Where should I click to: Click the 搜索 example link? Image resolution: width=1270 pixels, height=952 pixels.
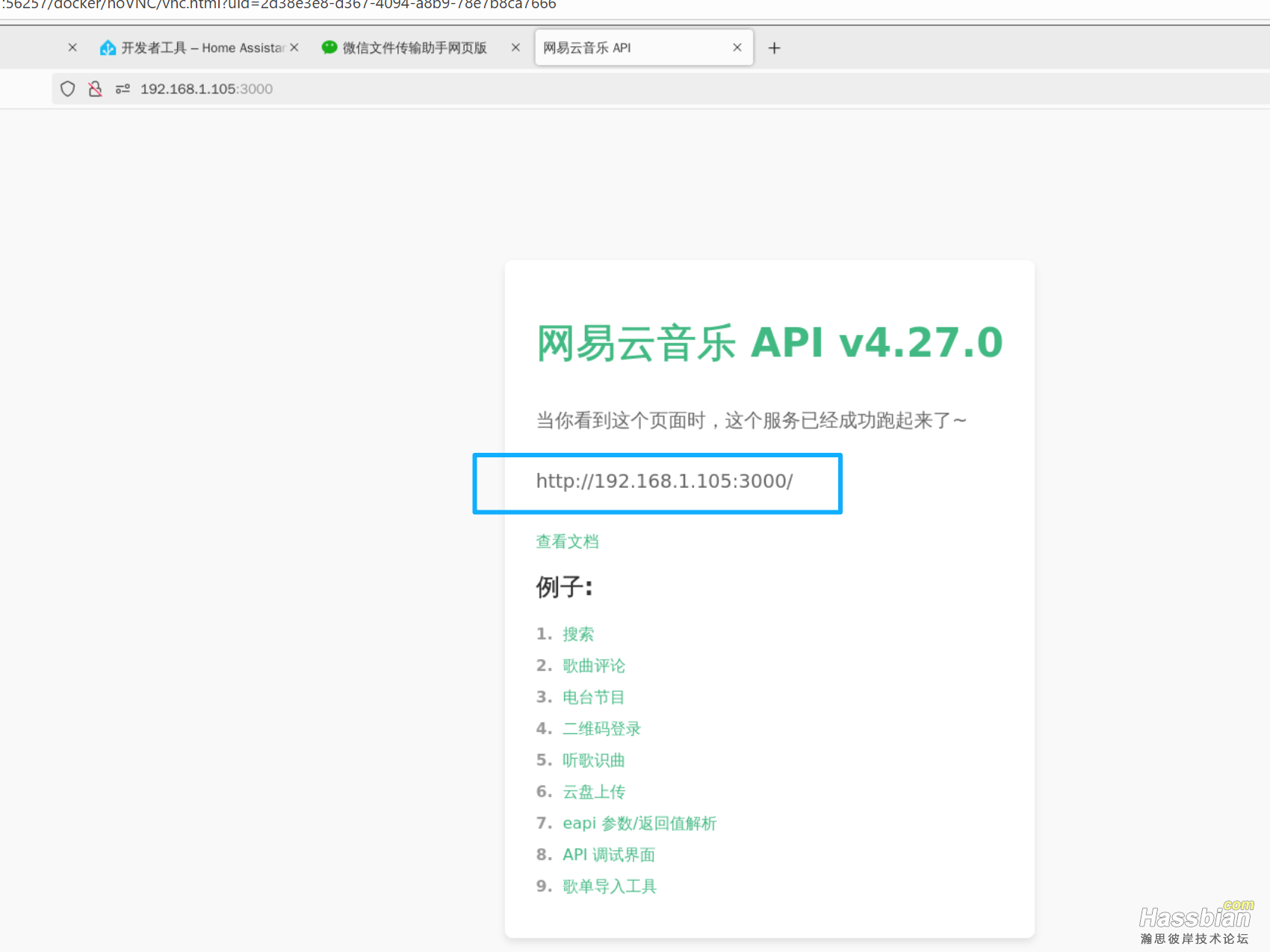[578, 634]
